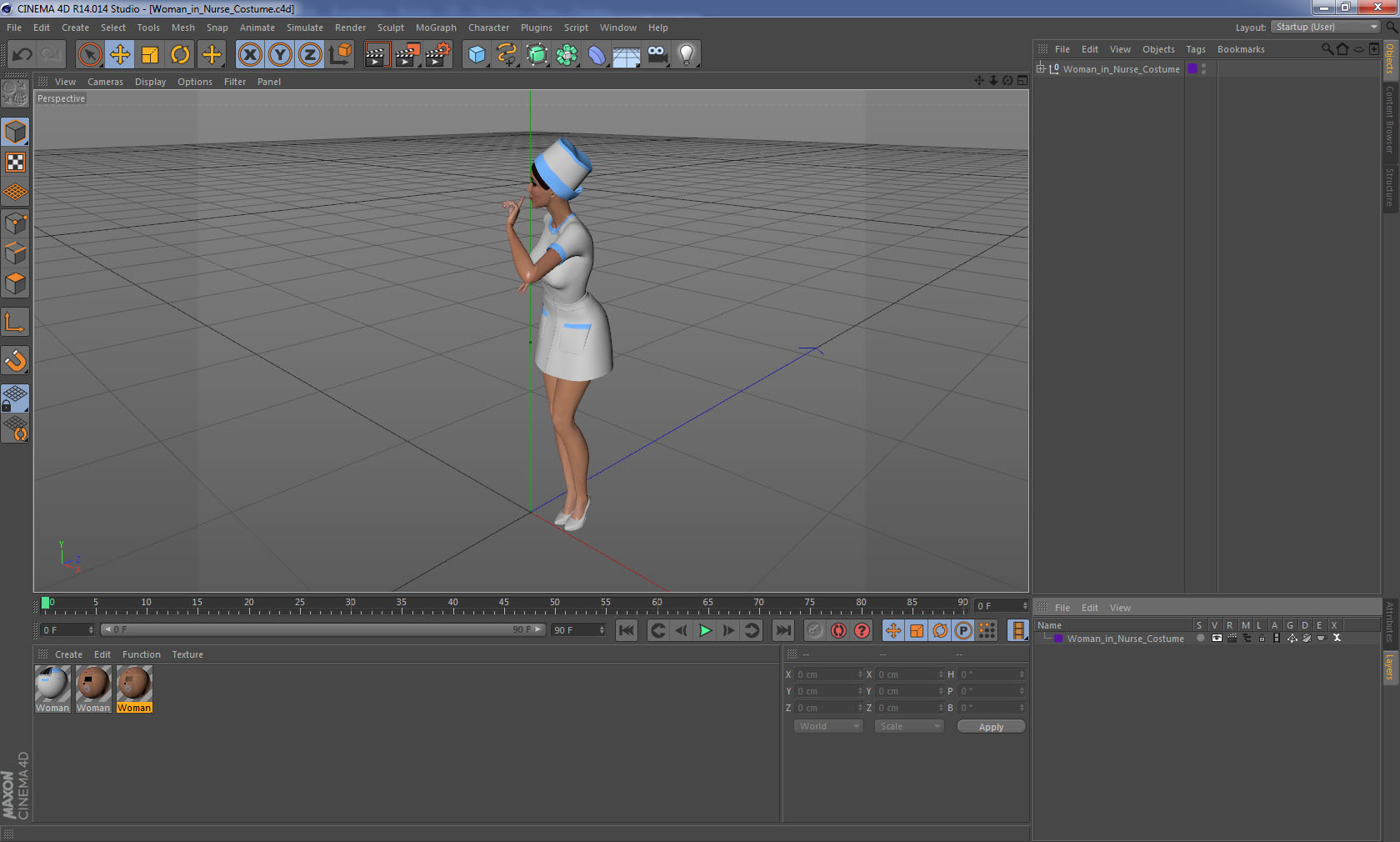Toggle parameter keyframe P button

tap(963, 630)
